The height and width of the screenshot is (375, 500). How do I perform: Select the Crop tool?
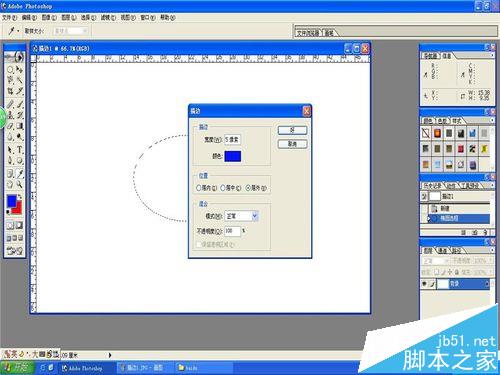pos(10,91)
